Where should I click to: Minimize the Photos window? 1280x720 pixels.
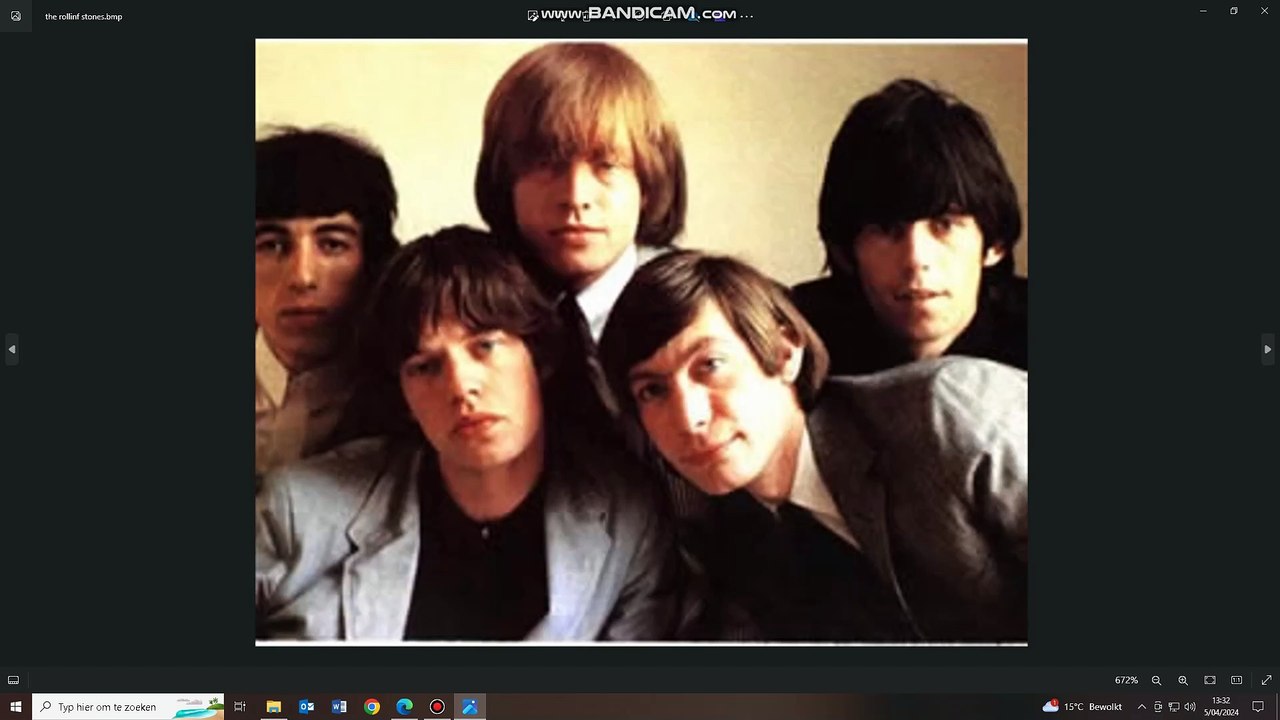coord(1203,11)
